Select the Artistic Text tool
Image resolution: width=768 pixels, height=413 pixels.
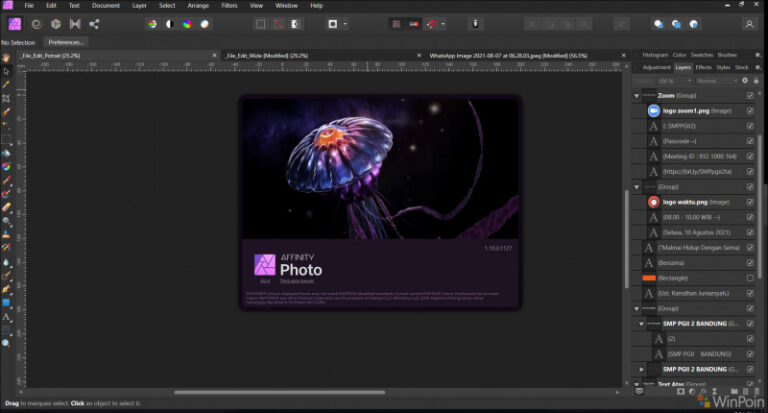[6, 317]
